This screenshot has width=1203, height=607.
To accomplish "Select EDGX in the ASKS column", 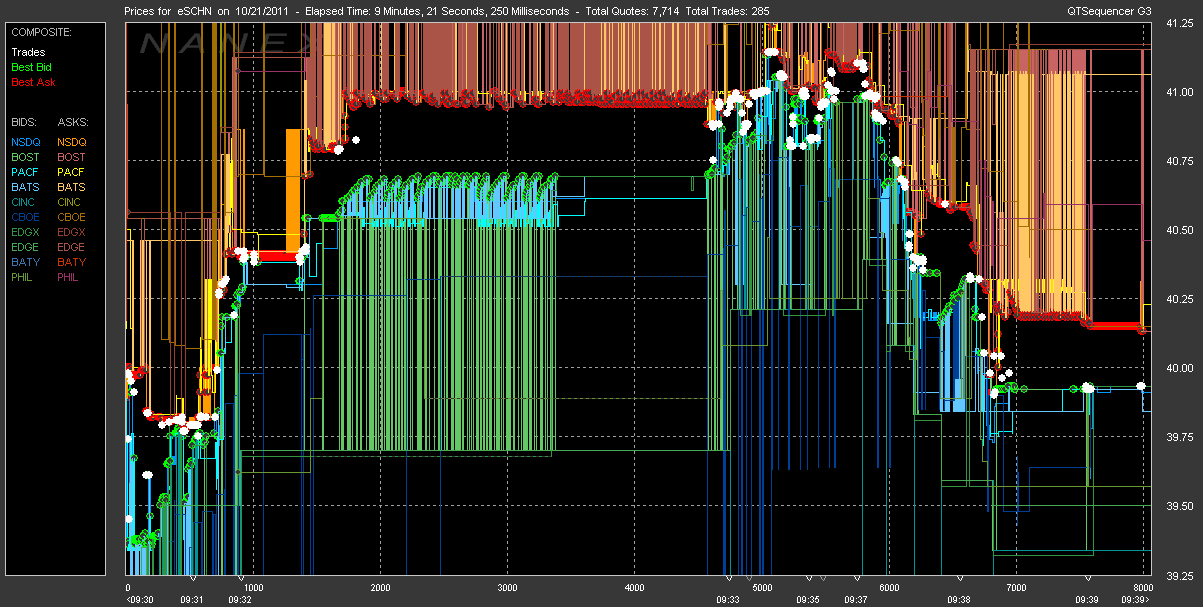I will [x=72, y=232].
